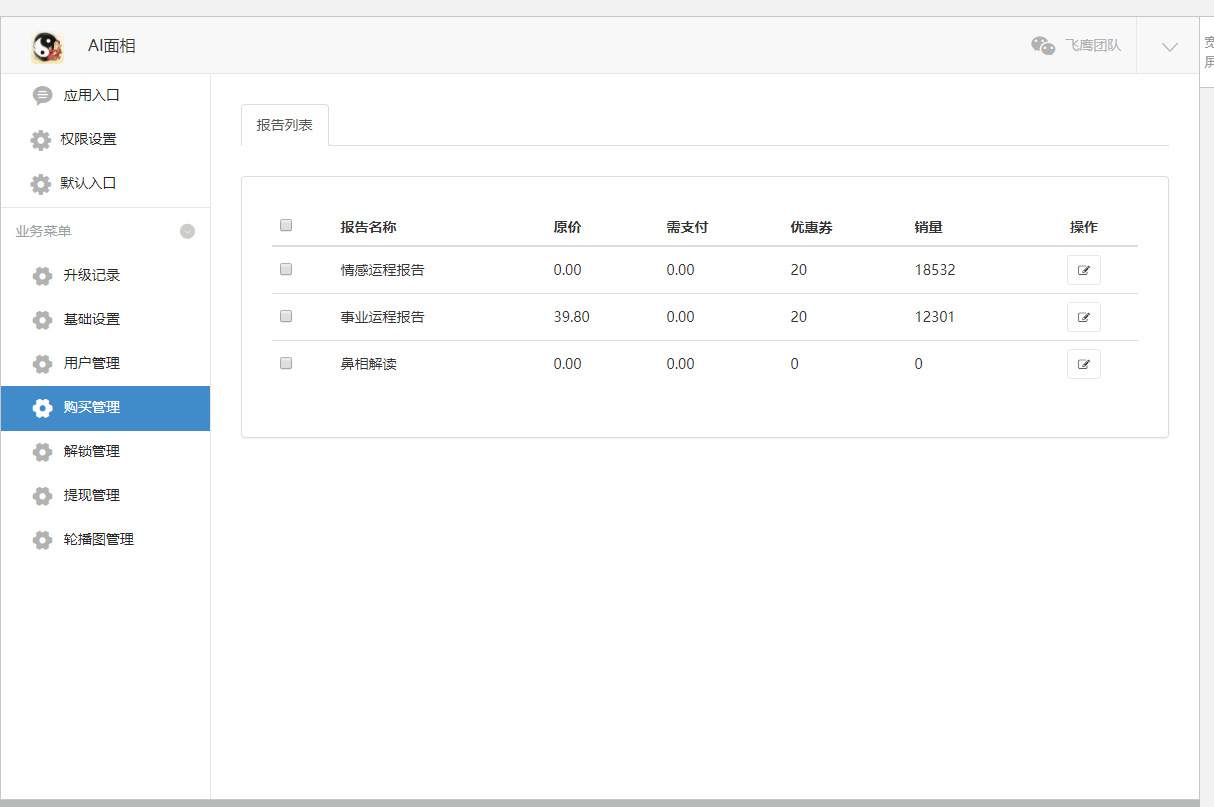Screen dimensions: 1214x807
Task: Open the 提现管理 sidebar link
Action: (x=92, y=495)
